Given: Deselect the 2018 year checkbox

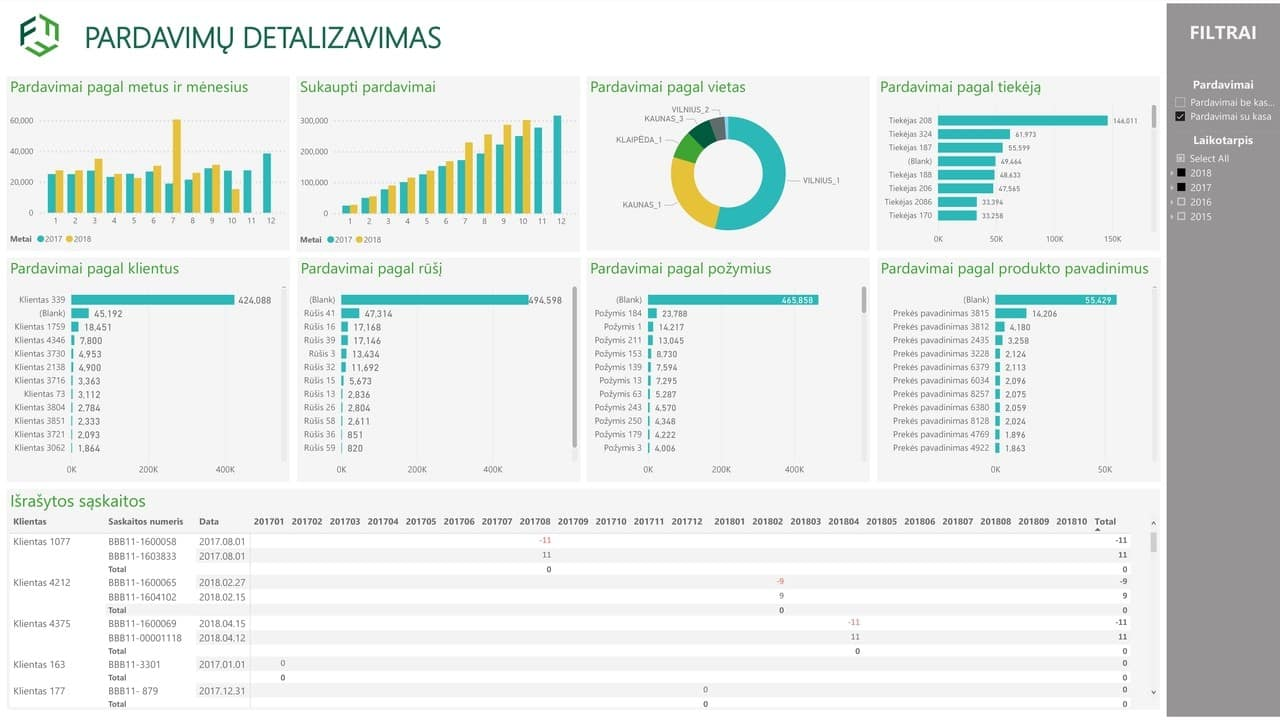Looking at the screenshot, I should [x=1181, y=173].
